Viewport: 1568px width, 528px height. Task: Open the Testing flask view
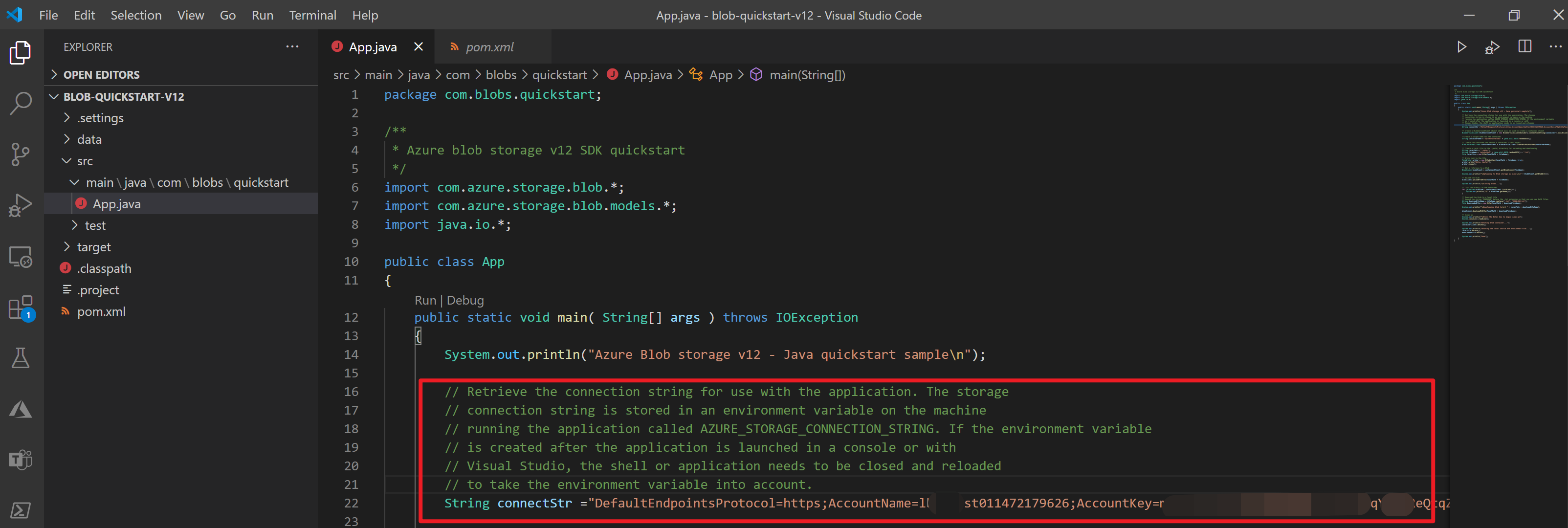click(x=21, y=358)
